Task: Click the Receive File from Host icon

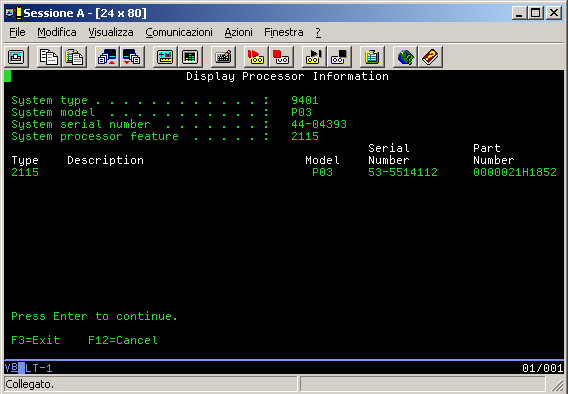Action: (x=132, y=57)
